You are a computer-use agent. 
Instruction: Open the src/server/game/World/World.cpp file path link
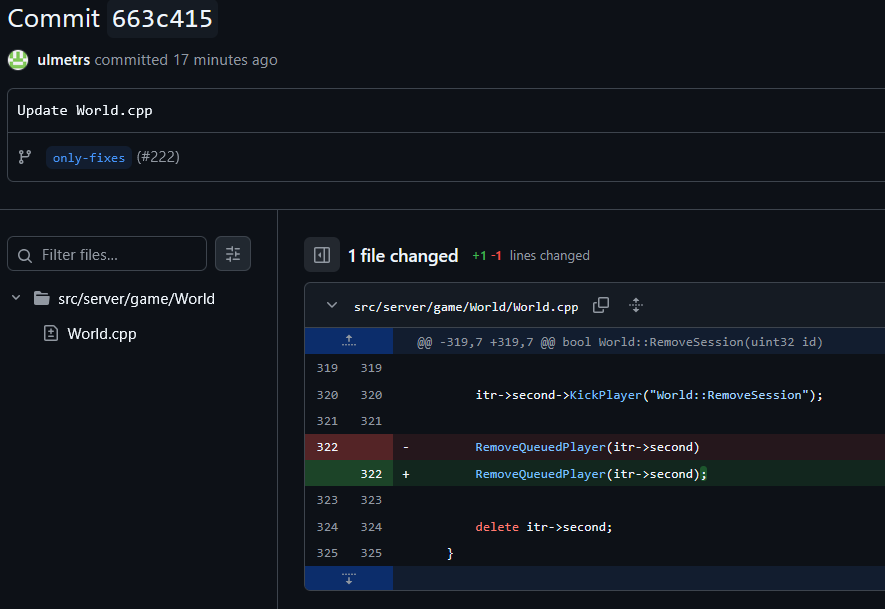466,306
